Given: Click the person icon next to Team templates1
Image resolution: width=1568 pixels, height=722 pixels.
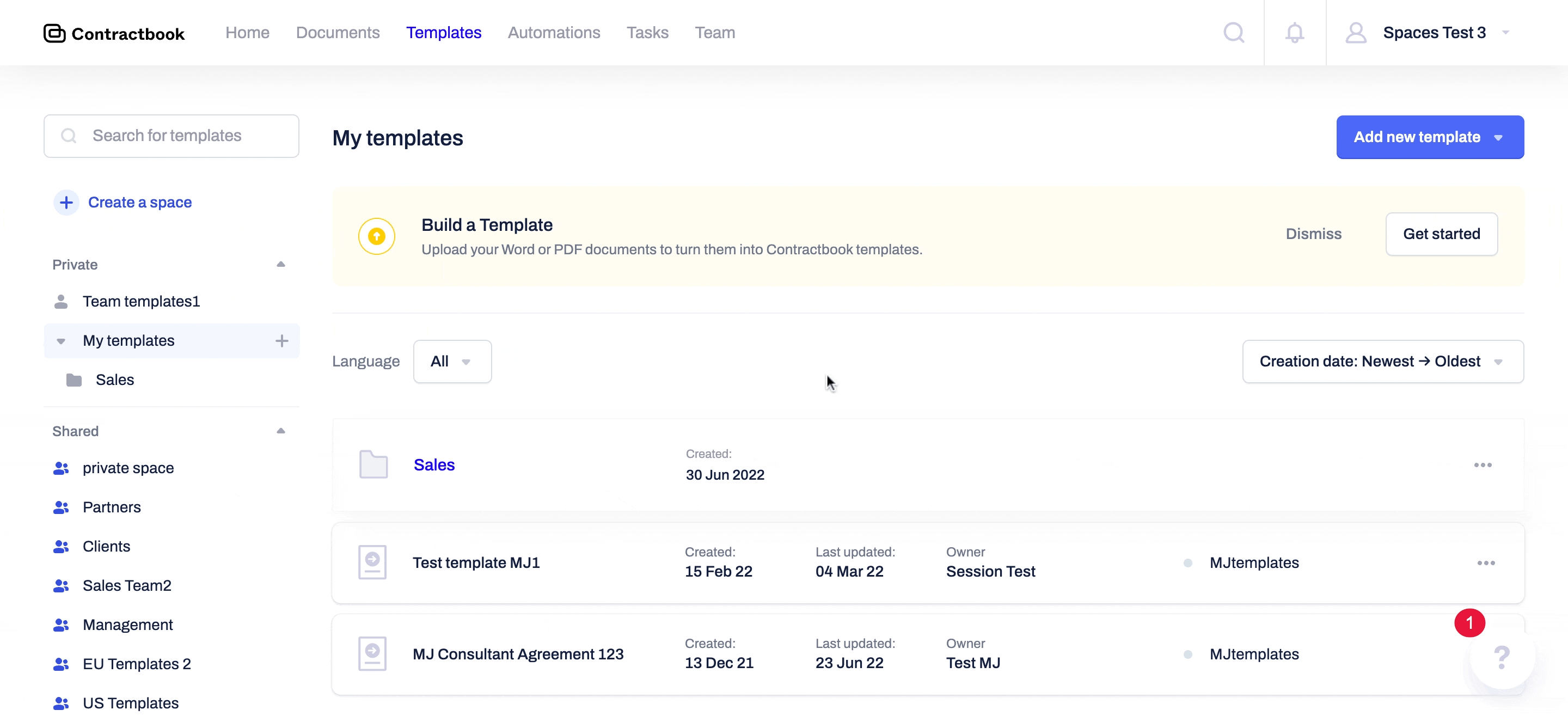Looking at the screenshot, I should pos(61,301).
